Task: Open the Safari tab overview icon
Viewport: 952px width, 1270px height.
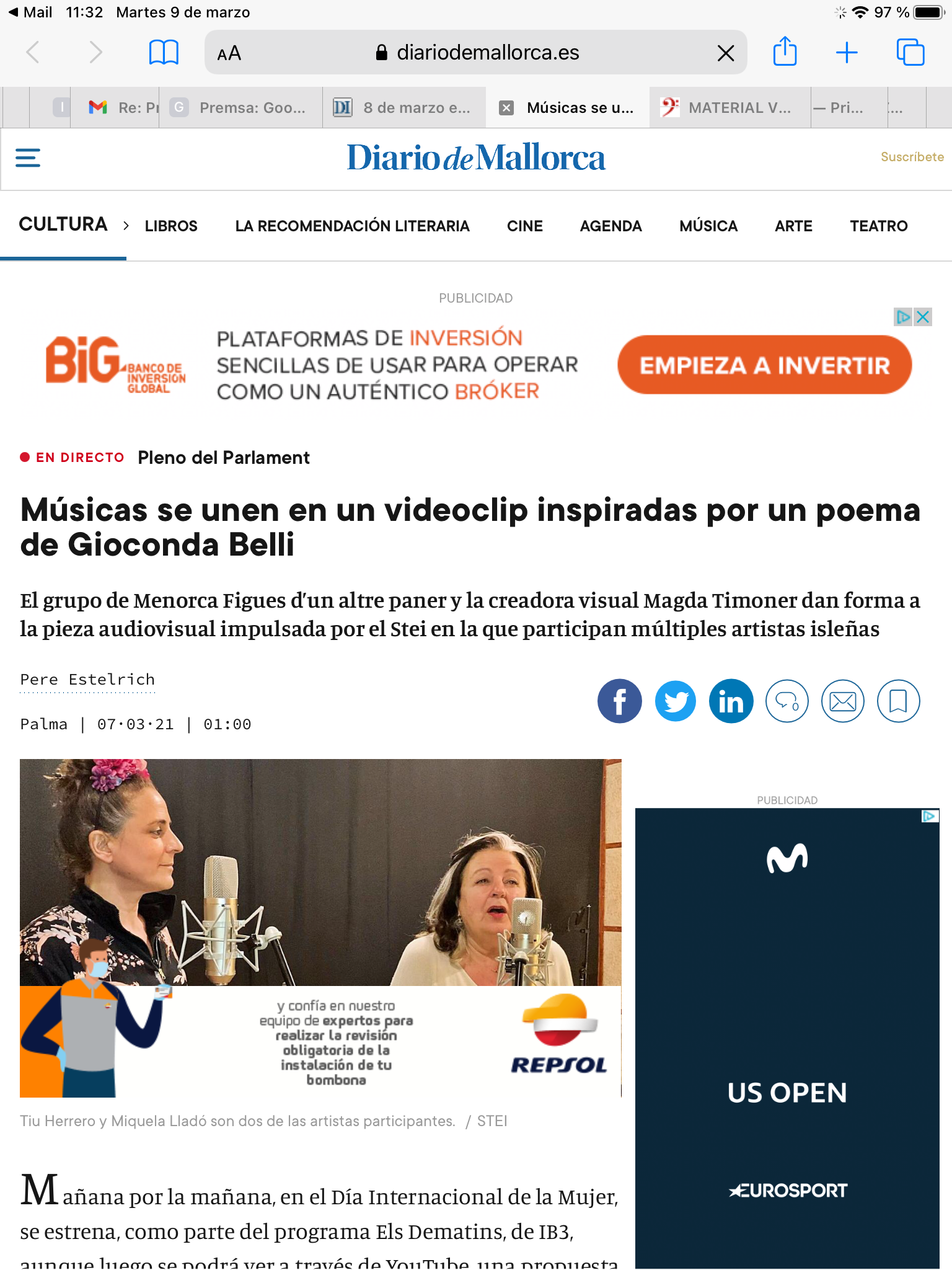Action: pos(910,52)
